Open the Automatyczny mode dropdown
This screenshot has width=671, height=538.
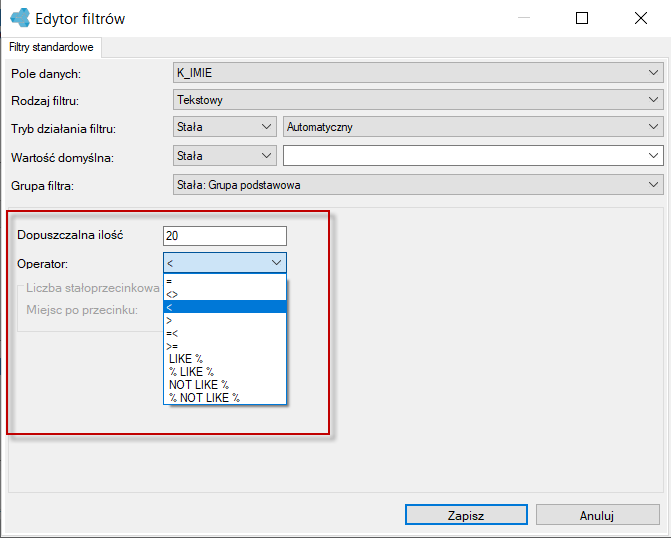pos(473,127)
